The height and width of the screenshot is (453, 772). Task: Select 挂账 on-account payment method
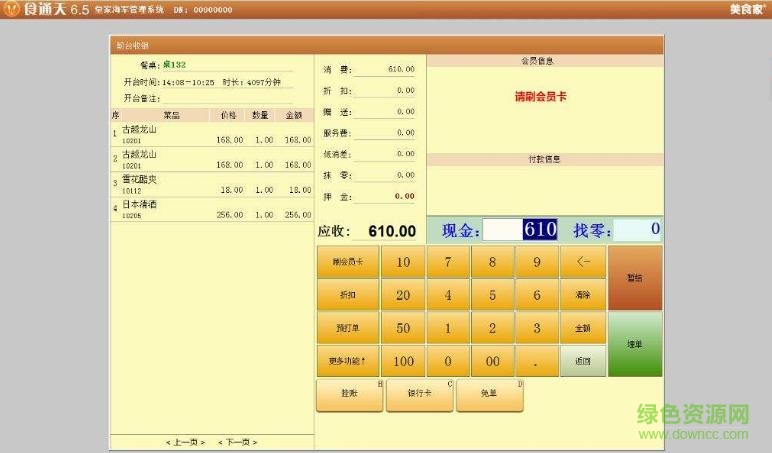coord(350,395)
